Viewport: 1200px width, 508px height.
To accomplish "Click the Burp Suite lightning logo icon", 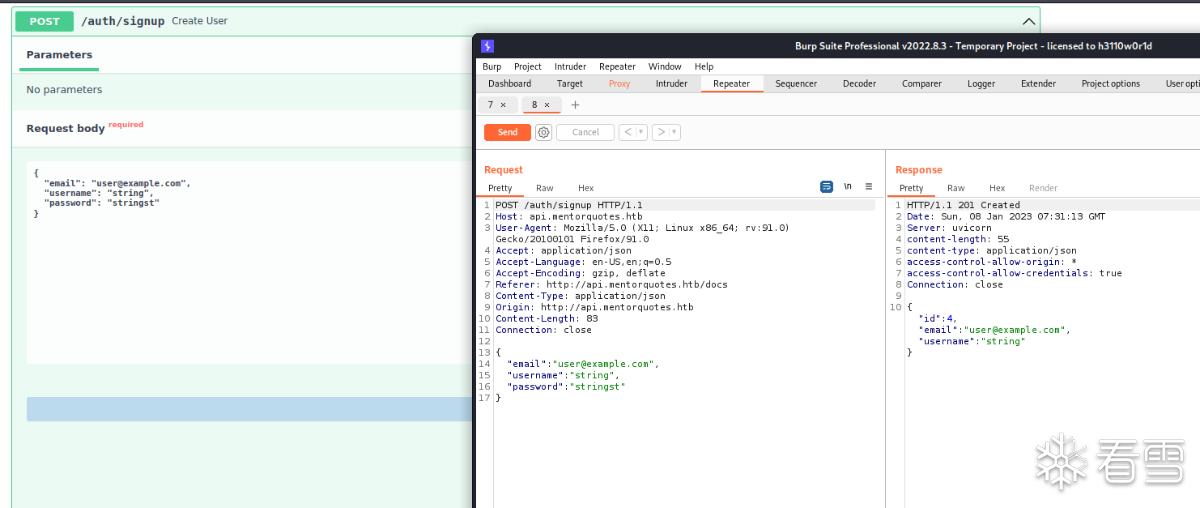I will (x=487, y=46).
